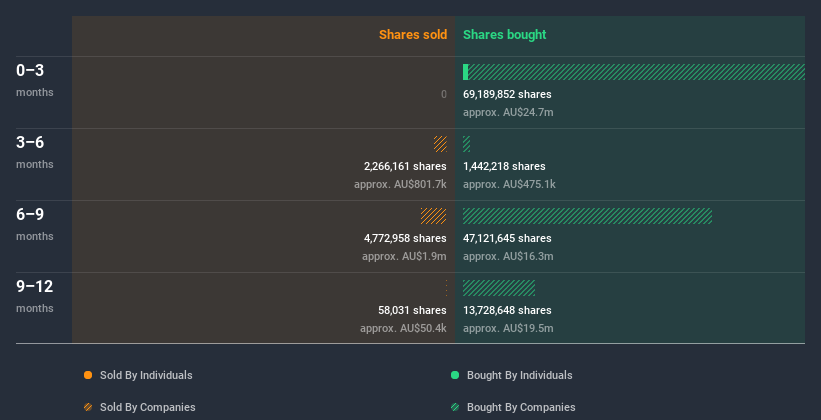Click the 2,266,161 shares sold value

(405, 167)
